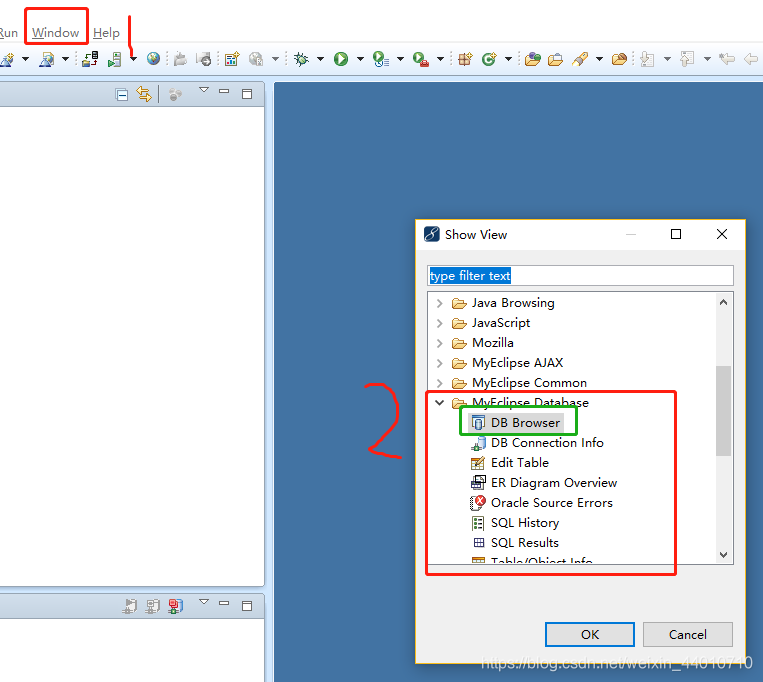This screenshot has height=682, width=763.
Task: Click the open task folder icon
Action: coord(555,59)
